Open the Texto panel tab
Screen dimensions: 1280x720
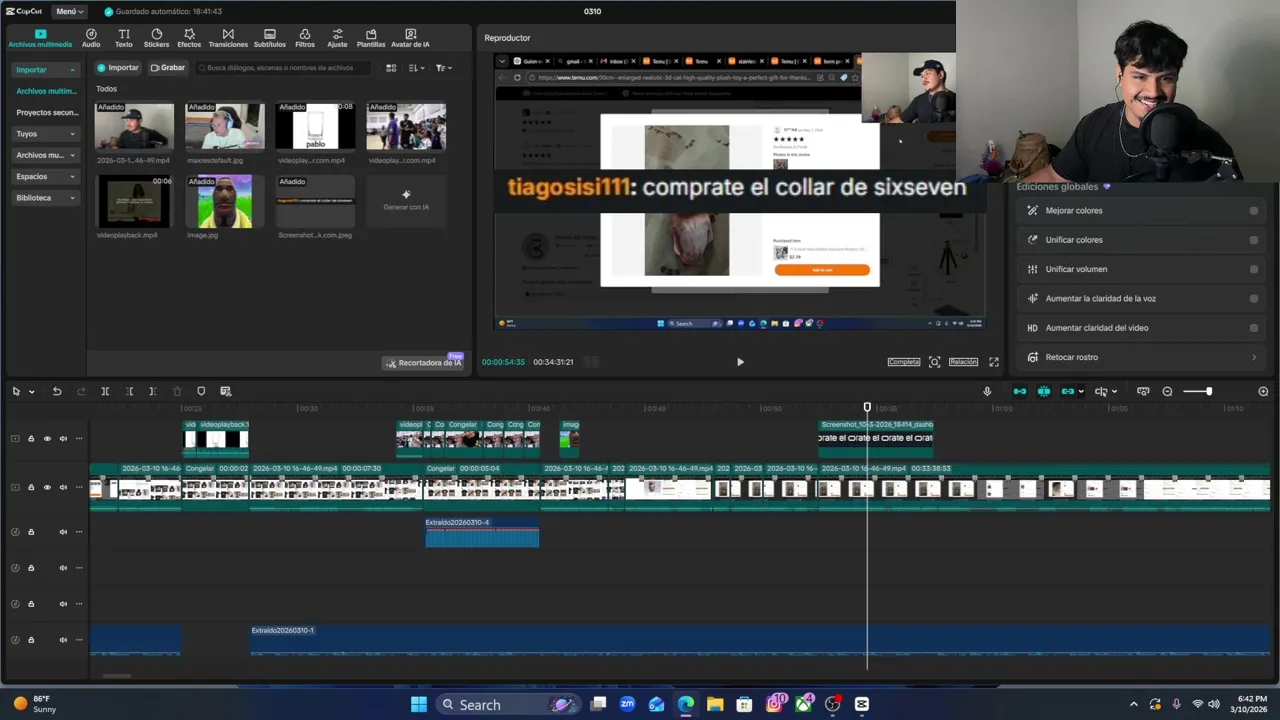tap(124, 38)
